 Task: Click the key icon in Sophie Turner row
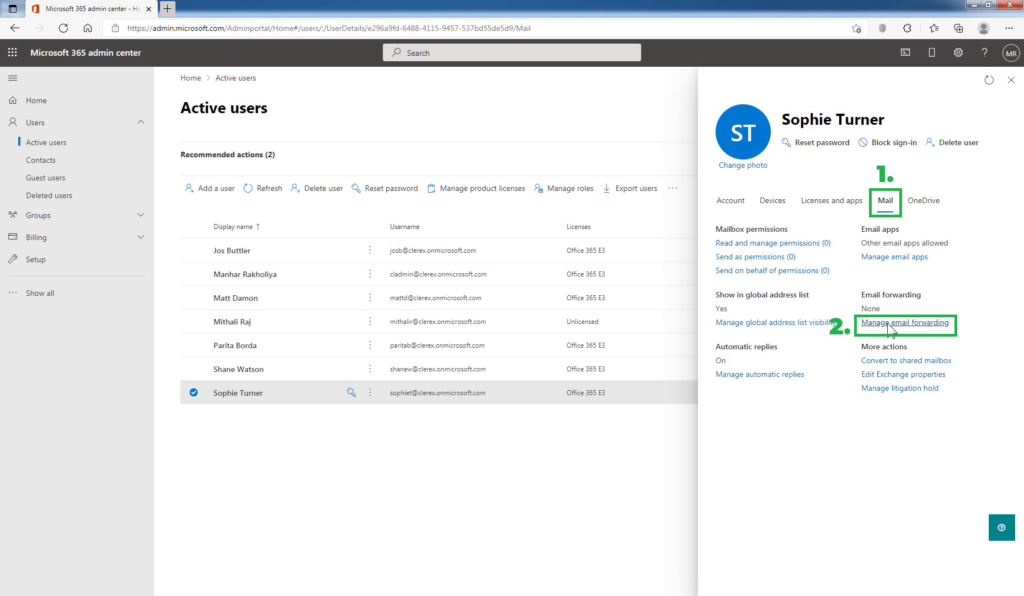[x=351, y=392]
